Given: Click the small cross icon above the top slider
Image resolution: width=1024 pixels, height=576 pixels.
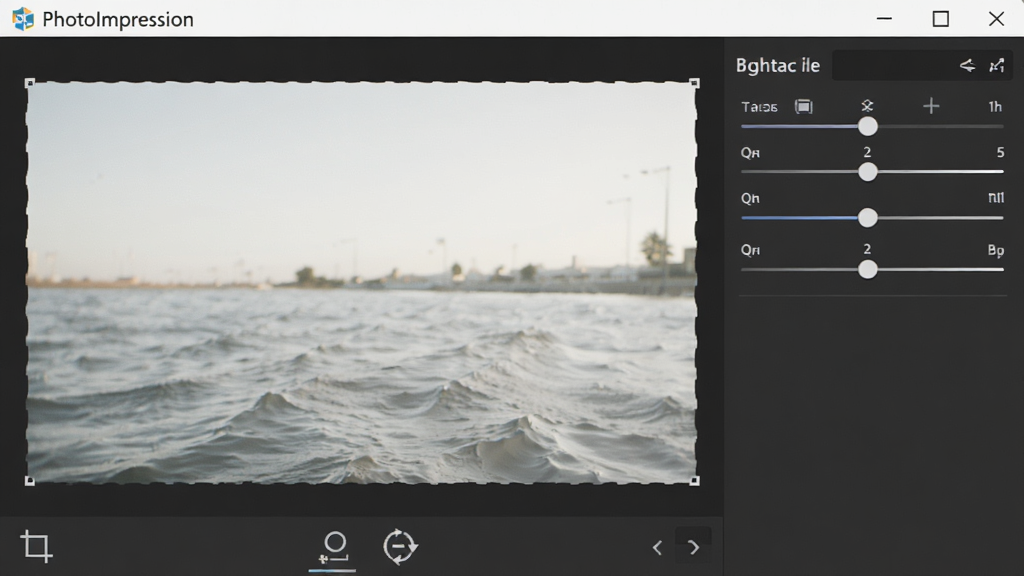Looking at the screenshot, I should pos(867,106).
